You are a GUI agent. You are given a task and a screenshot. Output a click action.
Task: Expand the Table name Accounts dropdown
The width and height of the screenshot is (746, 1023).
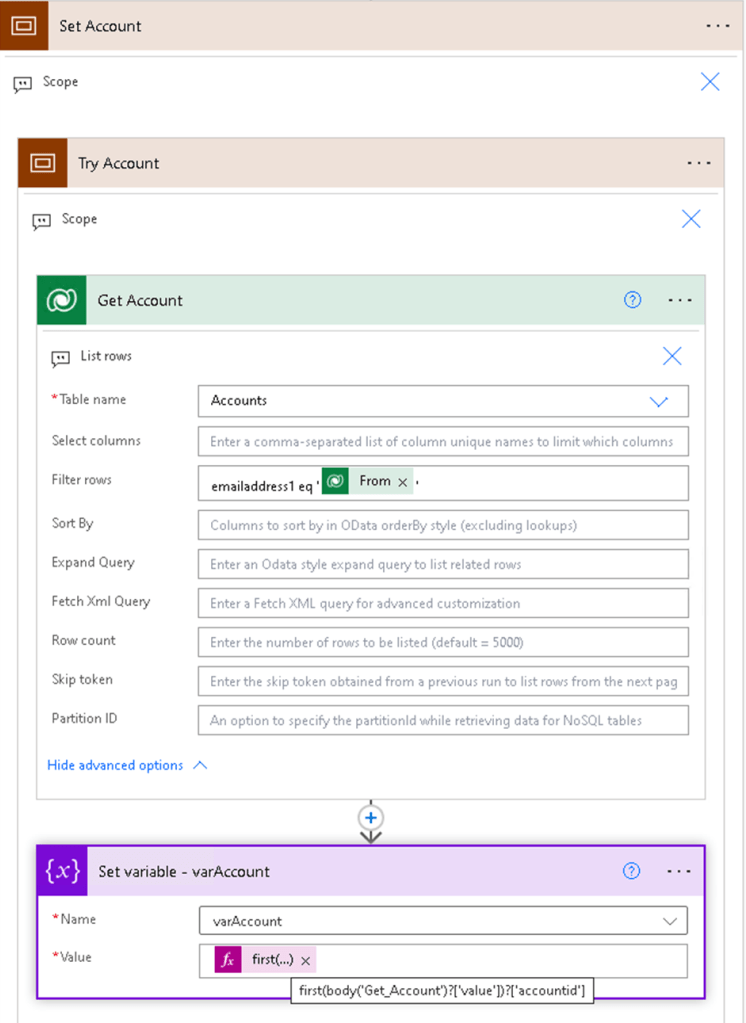658,401
